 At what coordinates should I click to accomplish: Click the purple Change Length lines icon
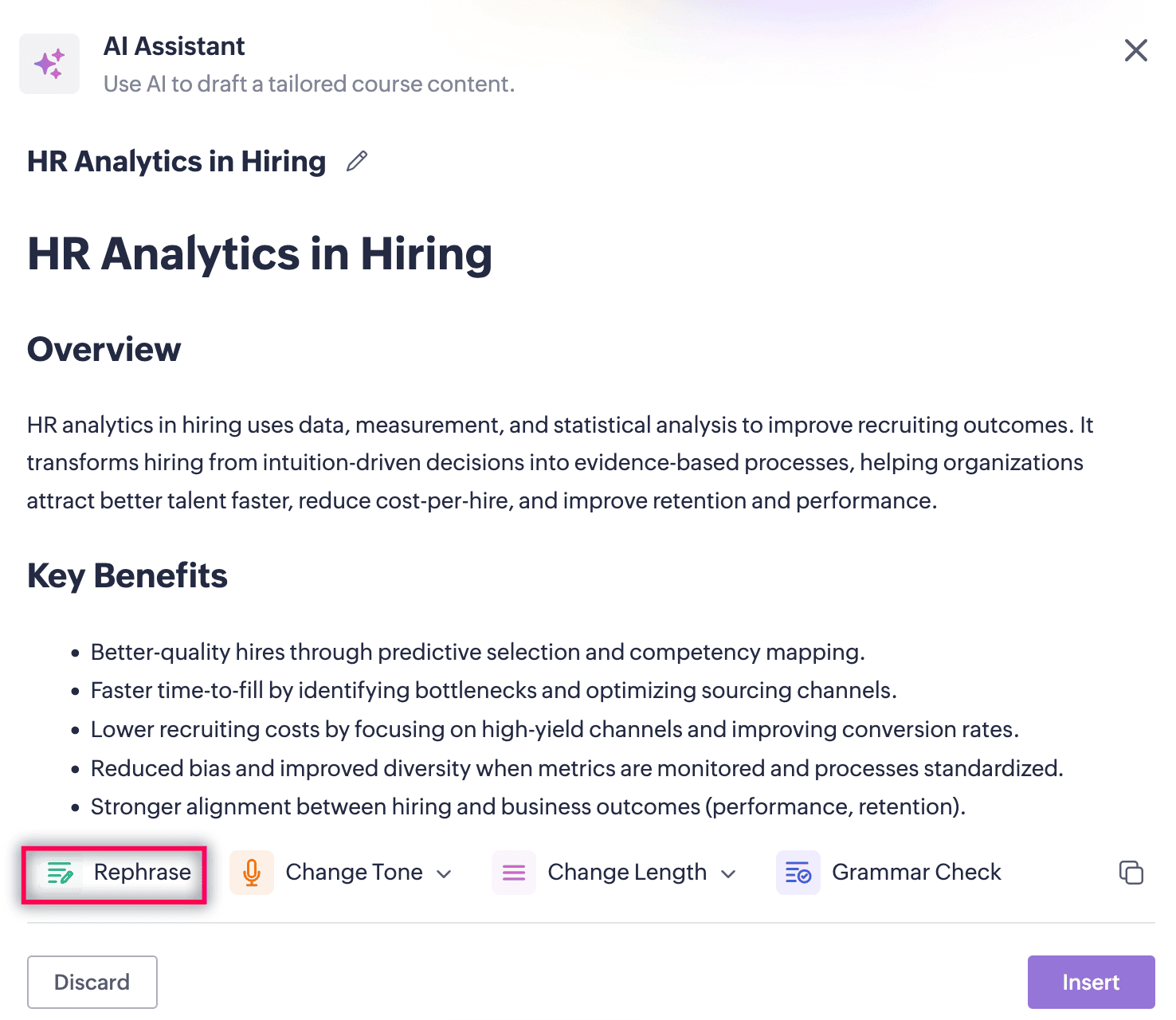tap(514, 873)
